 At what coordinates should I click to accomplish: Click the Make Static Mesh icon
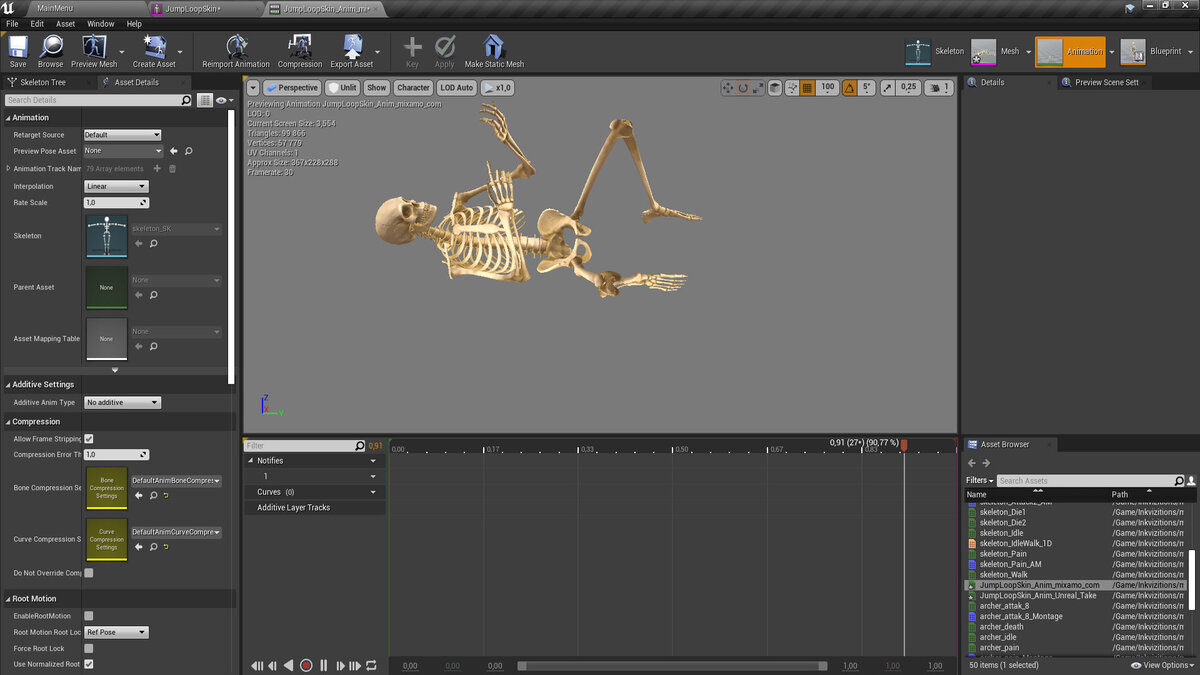[x=494, y=50]
